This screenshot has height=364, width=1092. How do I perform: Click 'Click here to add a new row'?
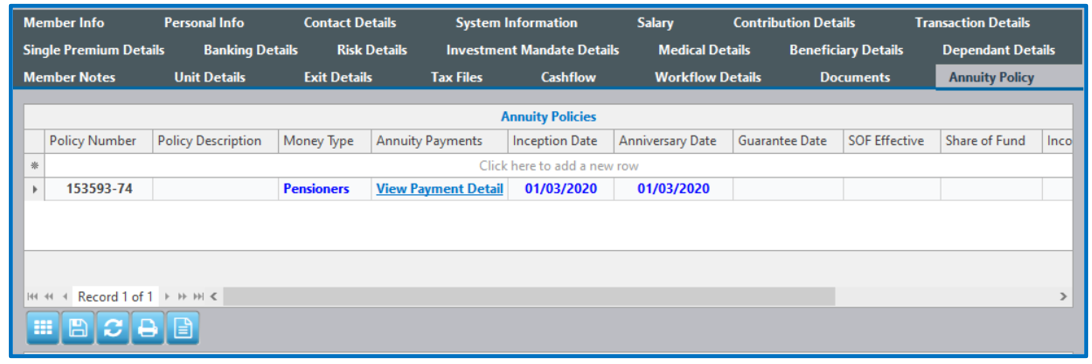point(559,166)
